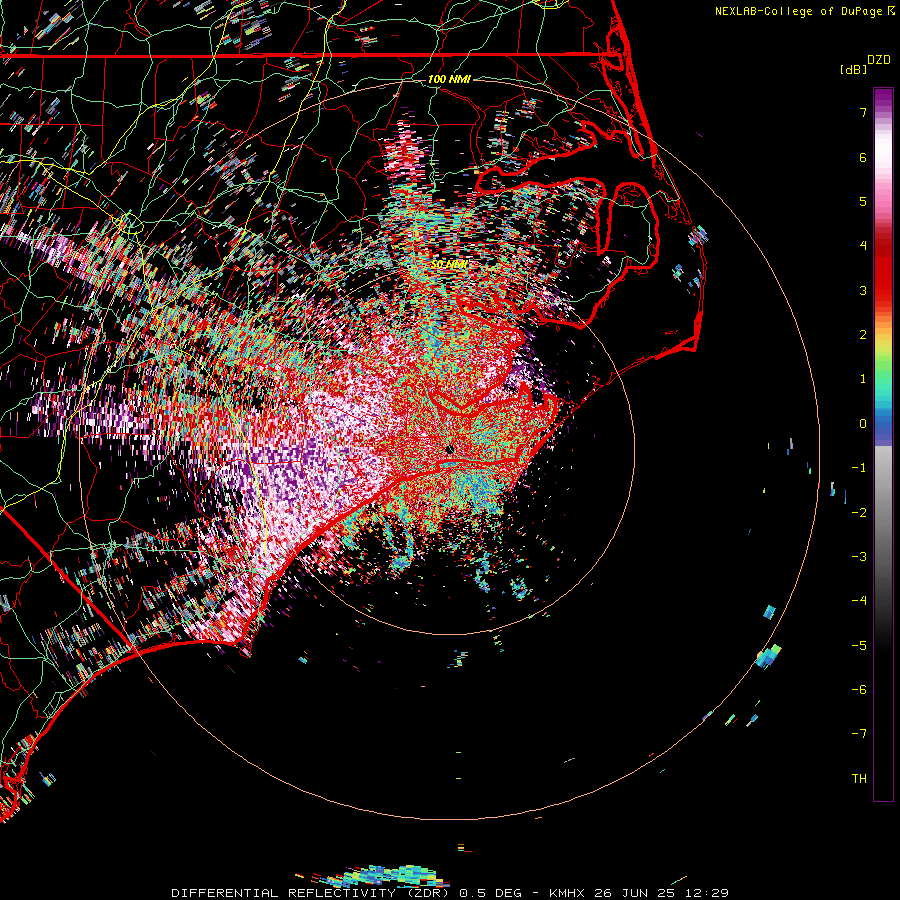The image size is (900, 900).
Task: Select the 7 dB value on the scale
Action: pyautogui.click(x=863, y=112)
